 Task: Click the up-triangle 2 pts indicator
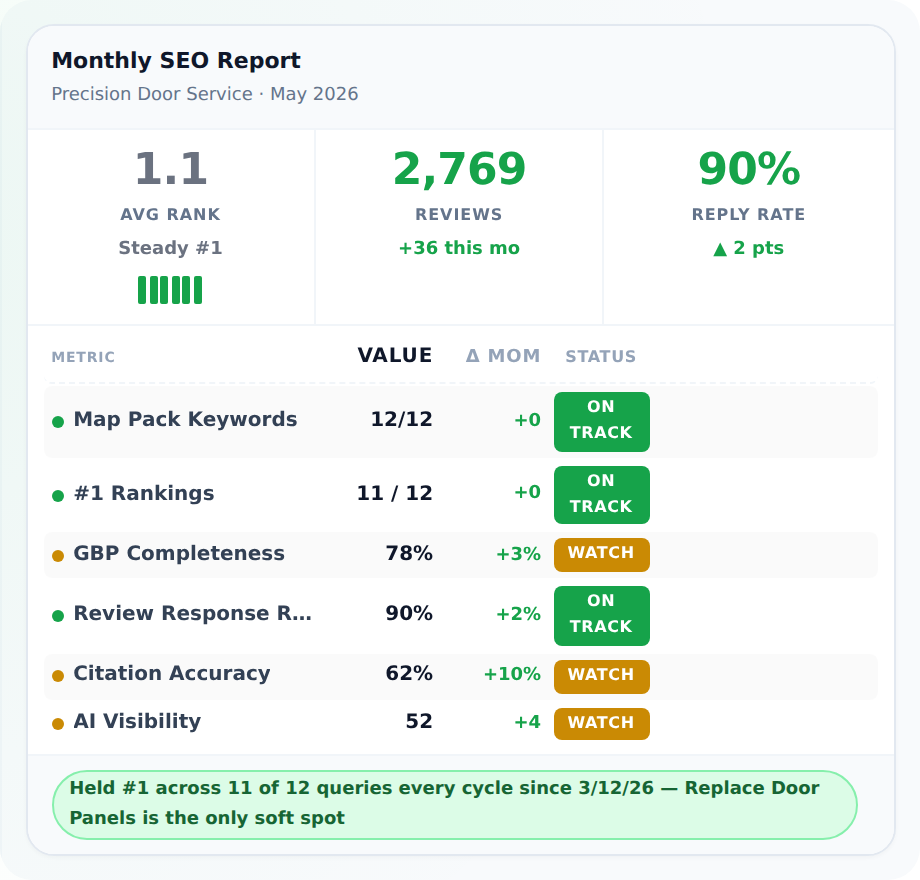point(749,248)
